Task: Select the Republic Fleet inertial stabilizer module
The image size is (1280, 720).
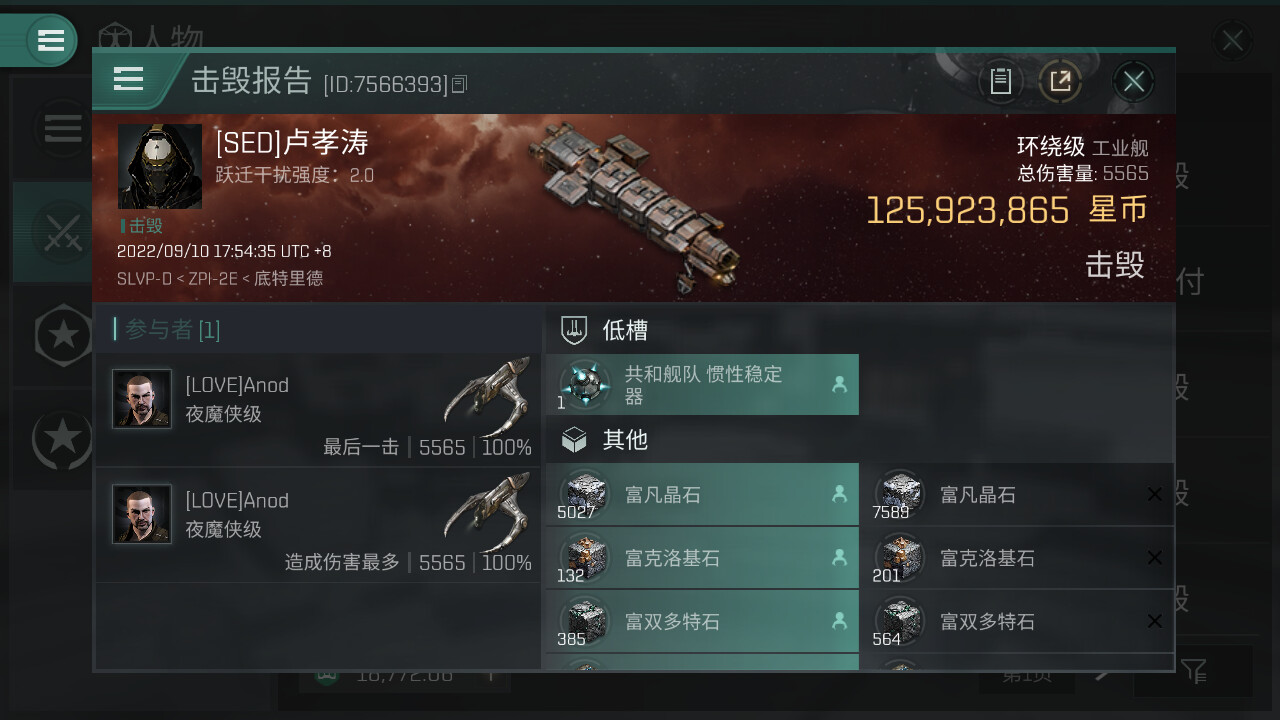Action: click(702, 385)
